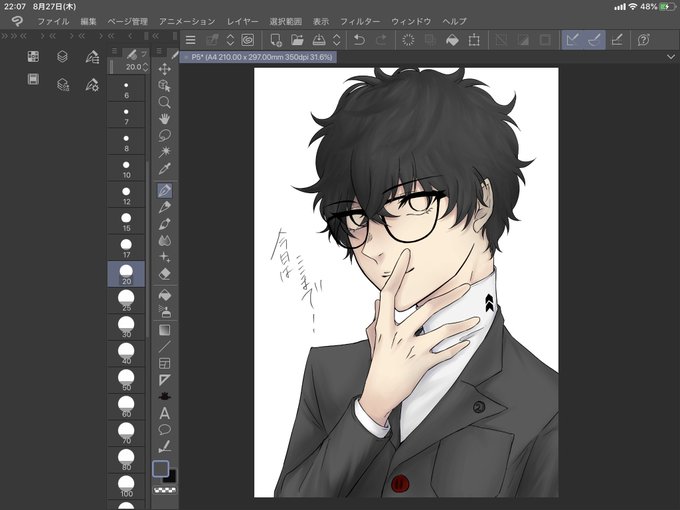Open the ウィンドウ menu

(411, 21)
